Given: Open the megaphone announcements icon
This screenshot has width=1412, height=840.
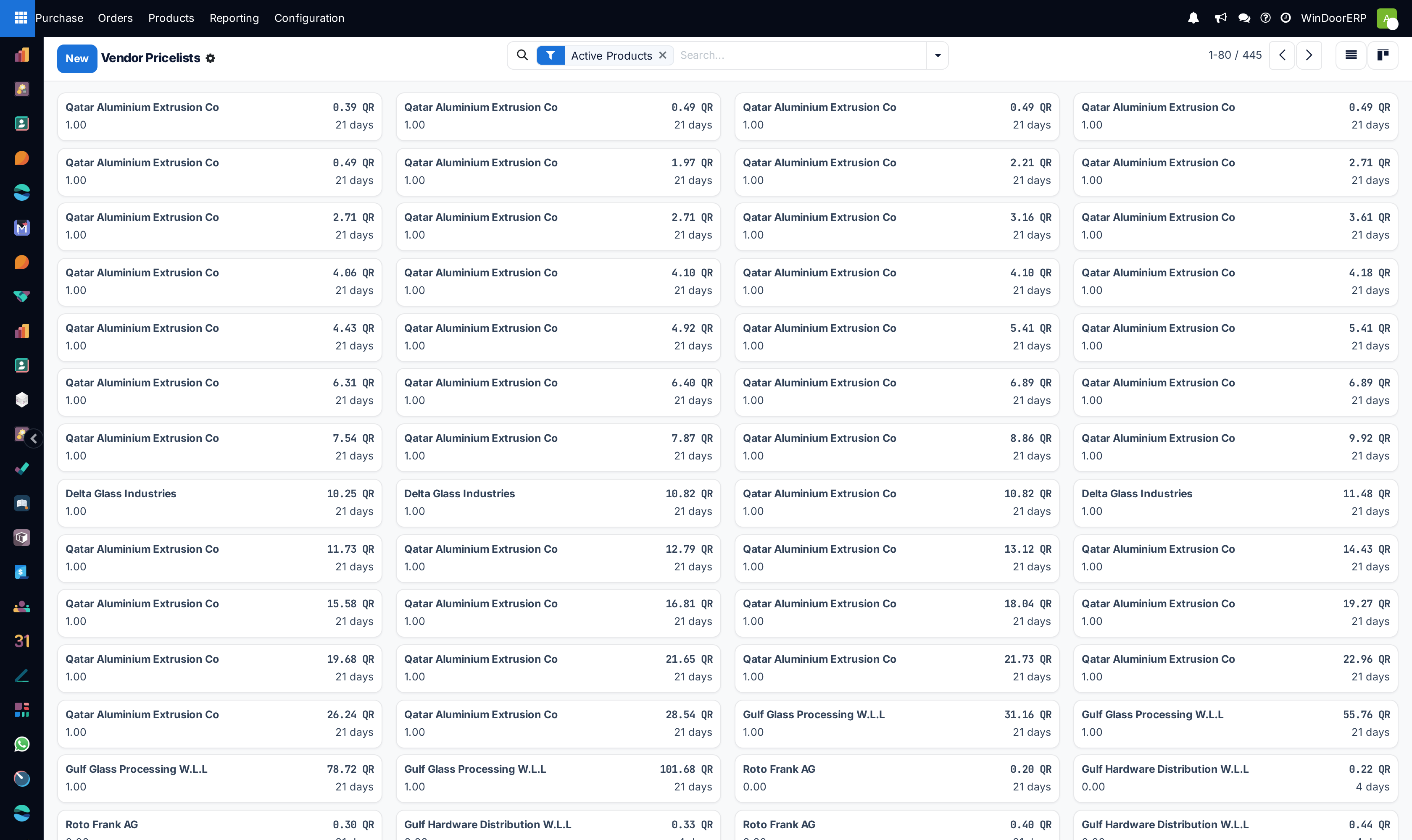Looking at the screenshot, I should 1220,18.
